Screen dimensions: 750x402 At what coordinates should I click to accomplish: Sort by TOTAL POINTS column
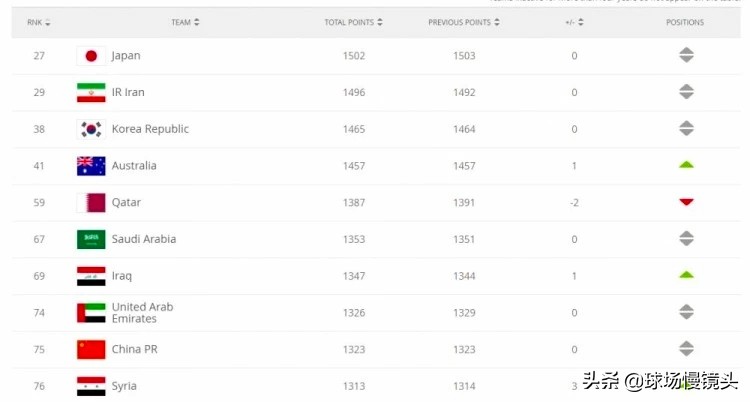tap(353, 22)
